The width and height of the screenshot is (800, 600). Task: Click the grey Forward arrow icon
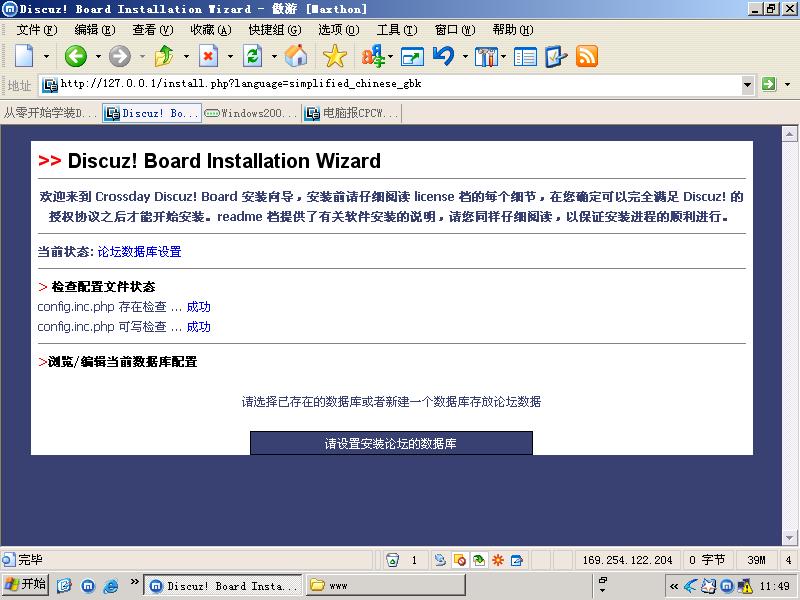[x=120, y=56]
